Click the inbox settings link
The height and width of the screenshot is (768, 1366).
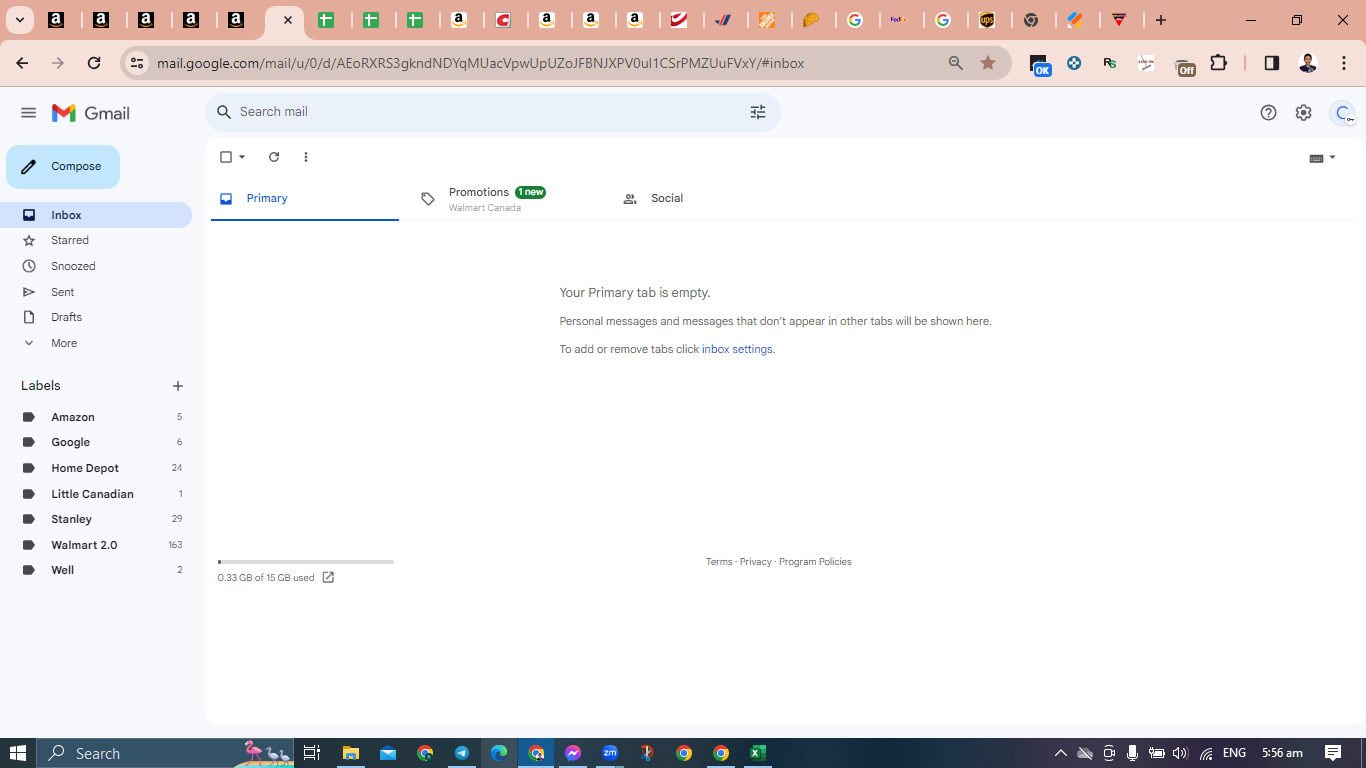pyautogui.click(x=738, y=349)
